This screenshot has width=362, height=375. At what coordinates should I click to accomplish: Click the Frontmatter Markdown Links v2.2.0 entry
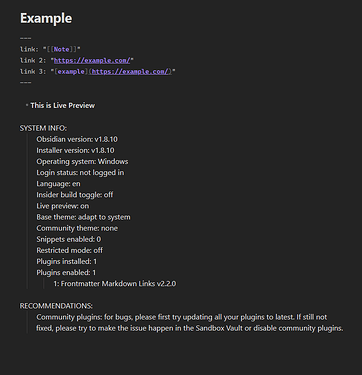(x=115, y=284)
